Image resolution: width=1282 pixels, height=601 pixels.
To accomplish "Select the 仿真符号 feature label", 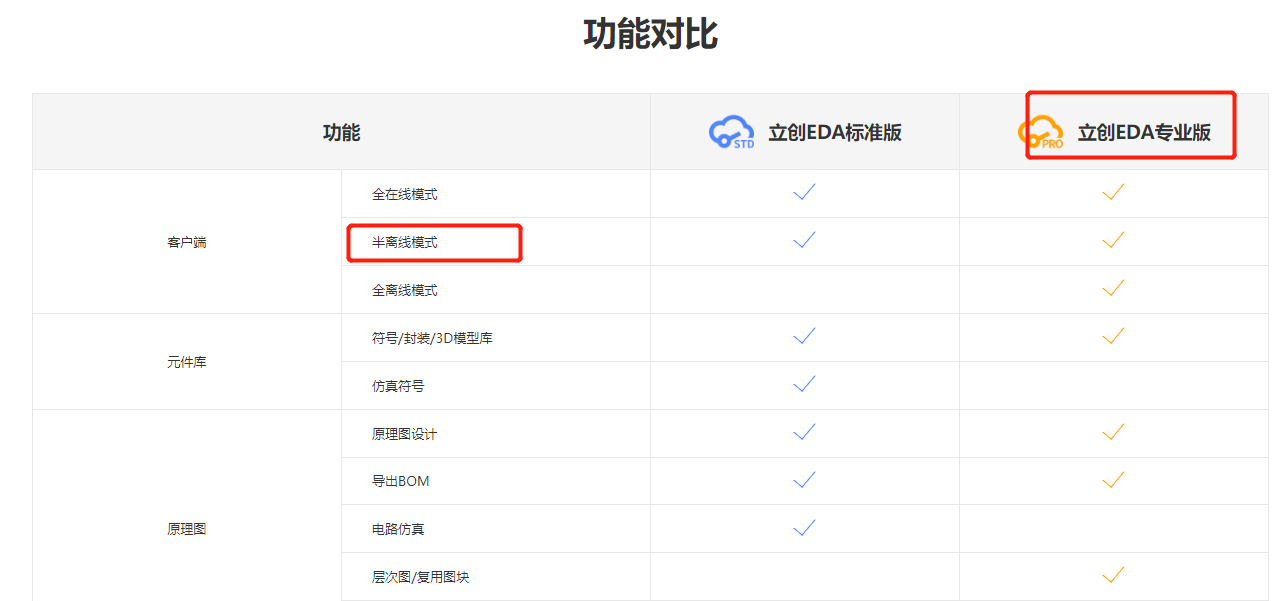I will pos(398,386).
